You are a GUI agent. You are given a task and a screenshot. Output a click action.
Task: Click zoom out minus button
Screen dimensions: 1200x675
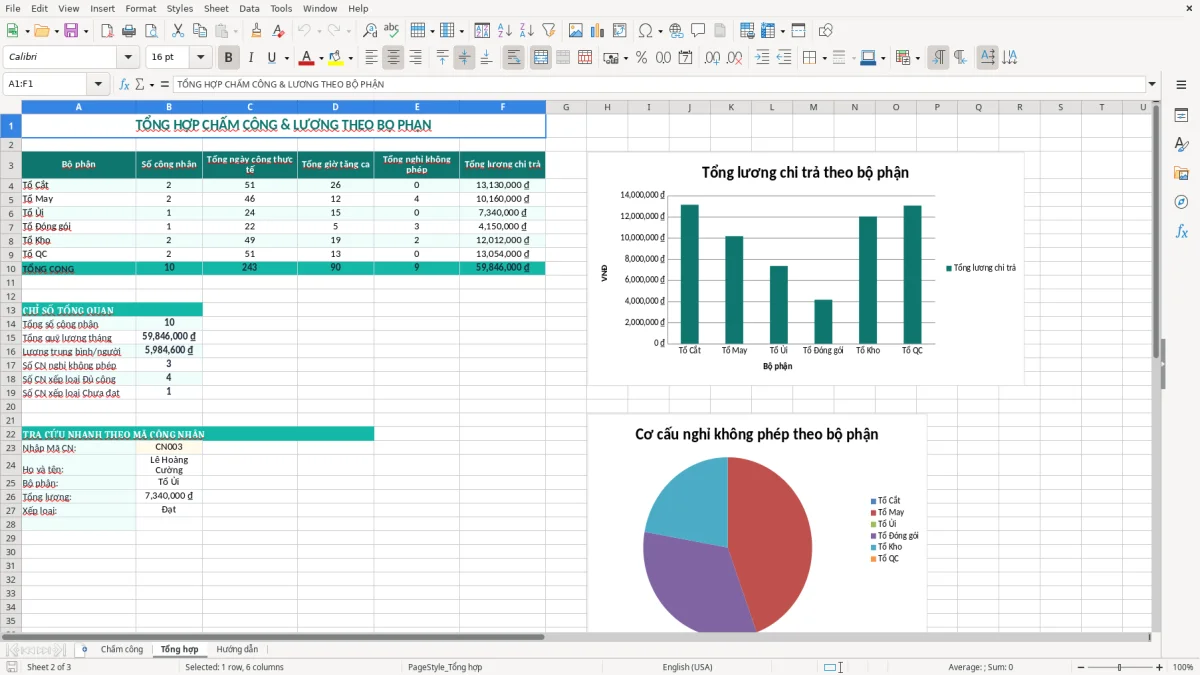tap(1080, 667)
